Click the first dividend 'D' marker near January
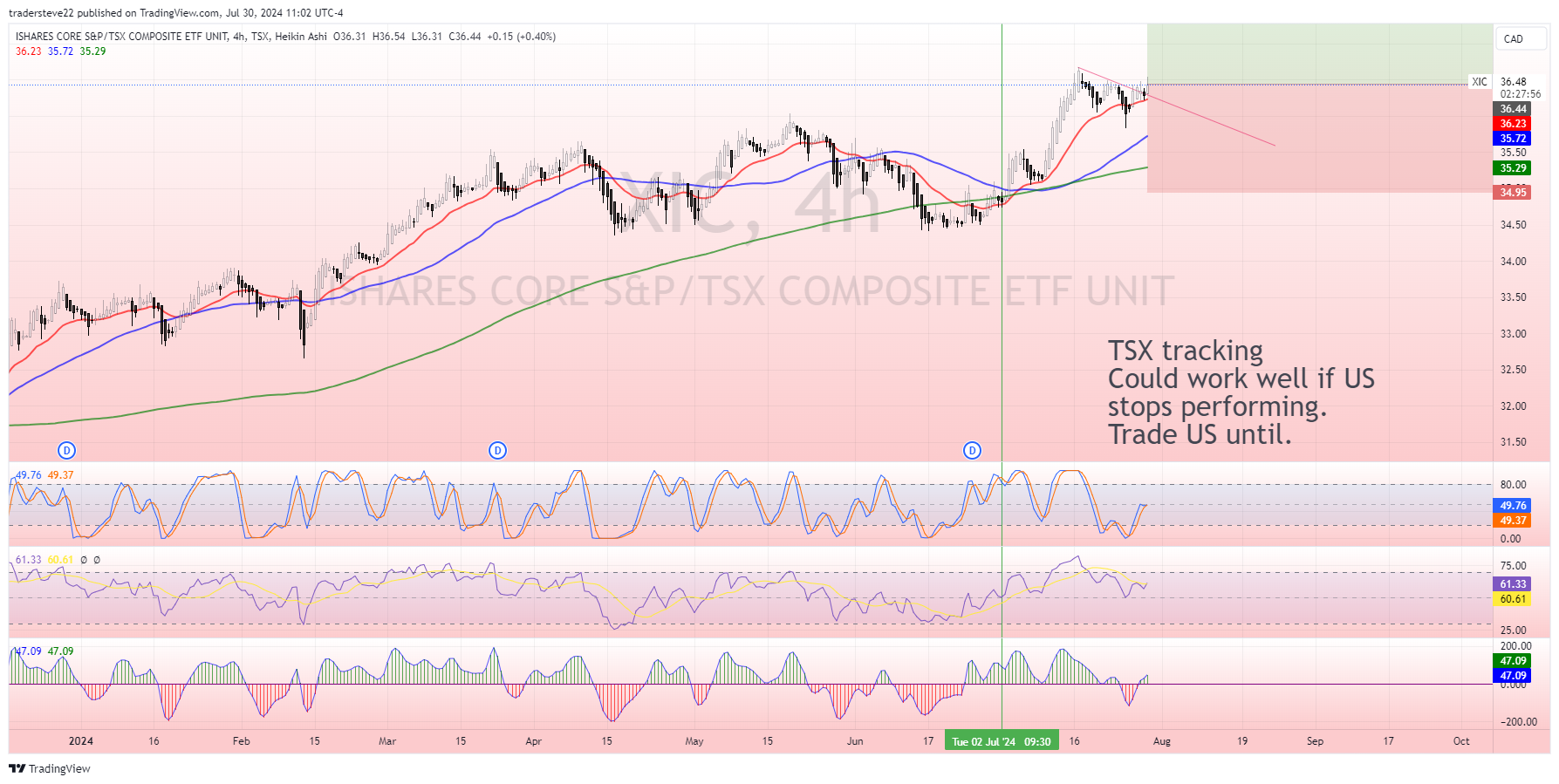The width and height of the screenshot is (1559, 784). pos(66,450)
